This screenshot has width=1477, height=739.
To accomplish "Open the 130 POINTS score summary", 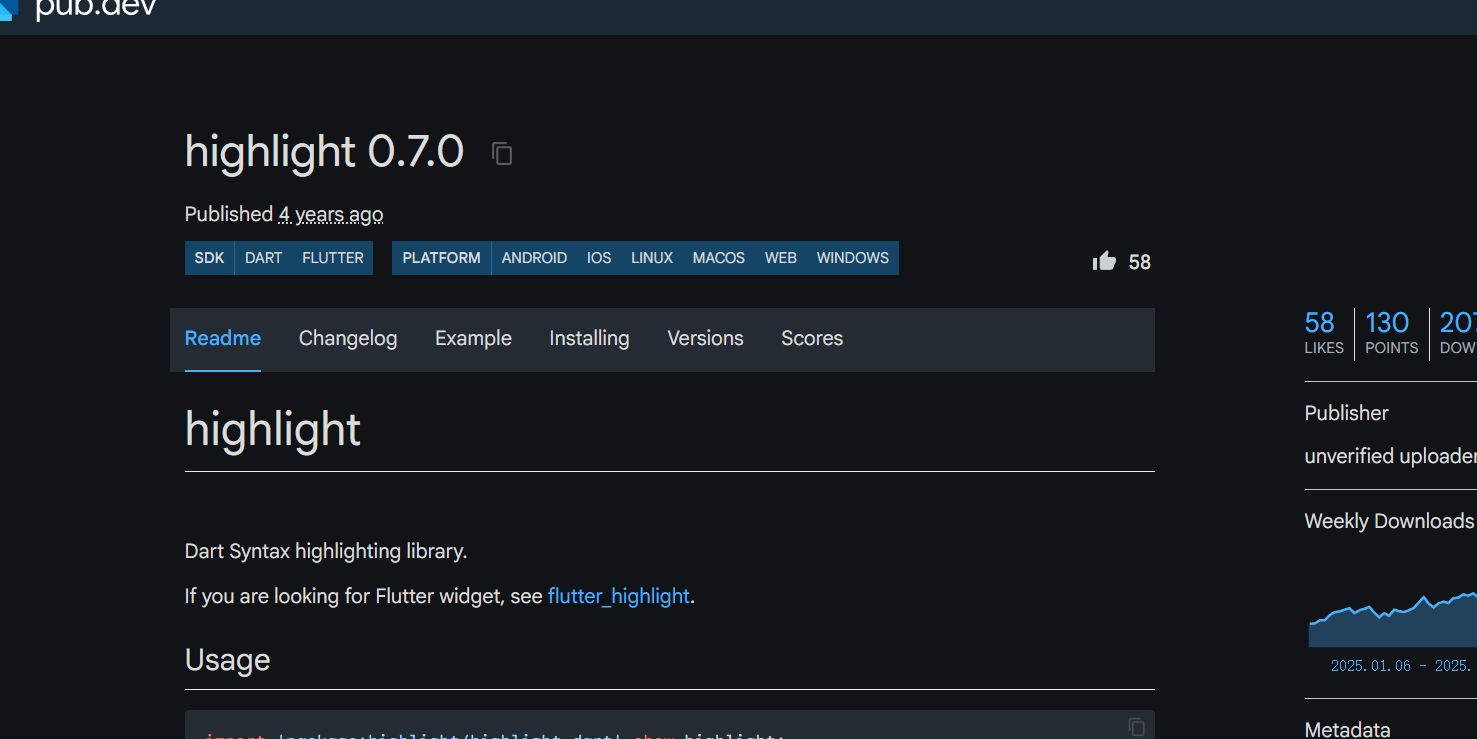I will point(1391,333).
